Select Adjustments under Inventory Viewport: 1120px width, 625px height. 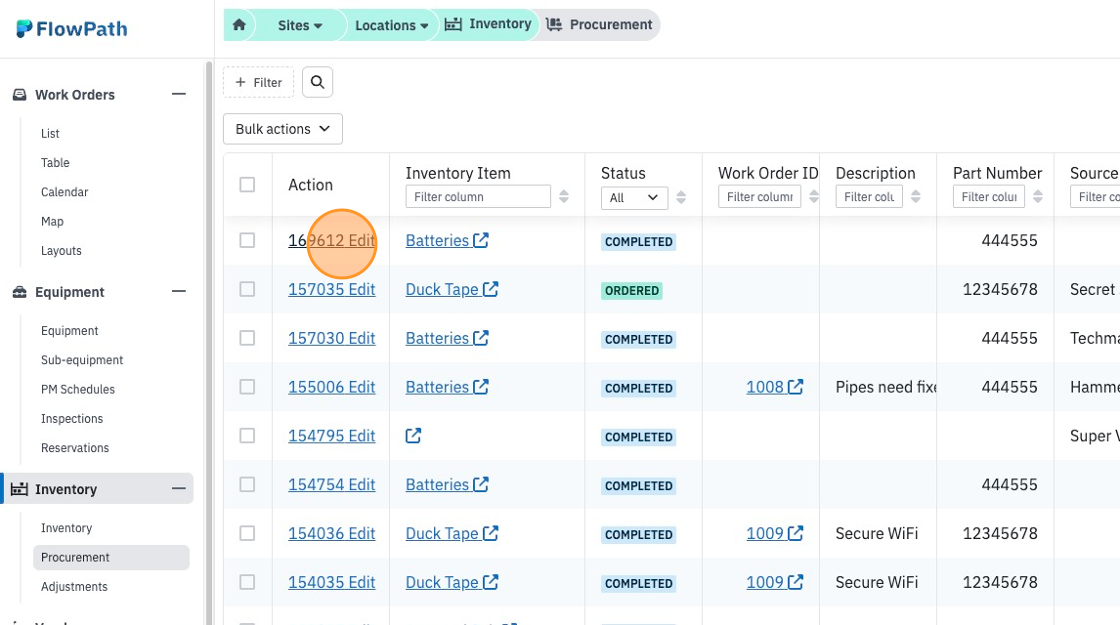tap(74, 586)
